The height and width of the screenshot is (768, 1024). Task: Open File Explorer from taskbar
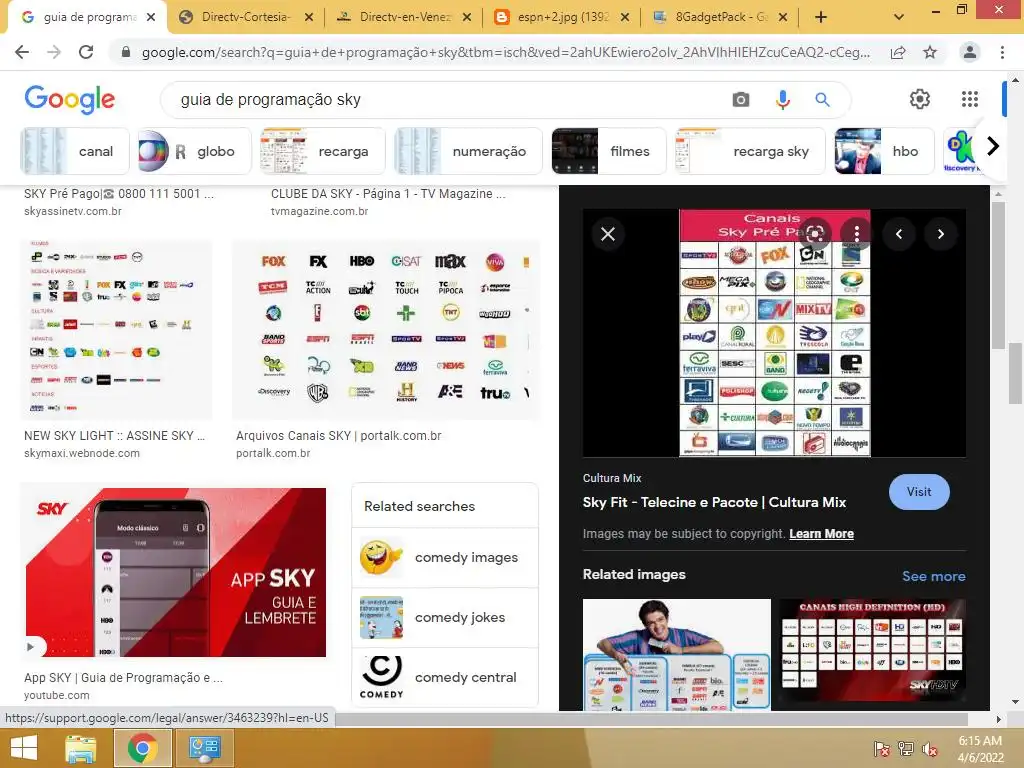81,748
